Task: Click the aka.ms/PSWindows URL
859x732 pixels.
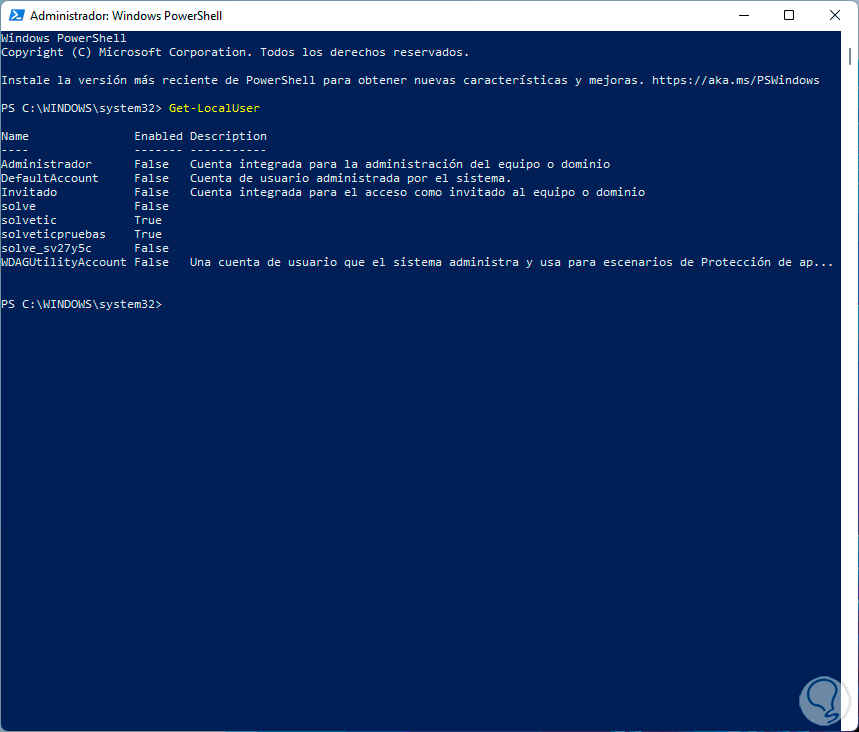Action: tap(735, 80)
